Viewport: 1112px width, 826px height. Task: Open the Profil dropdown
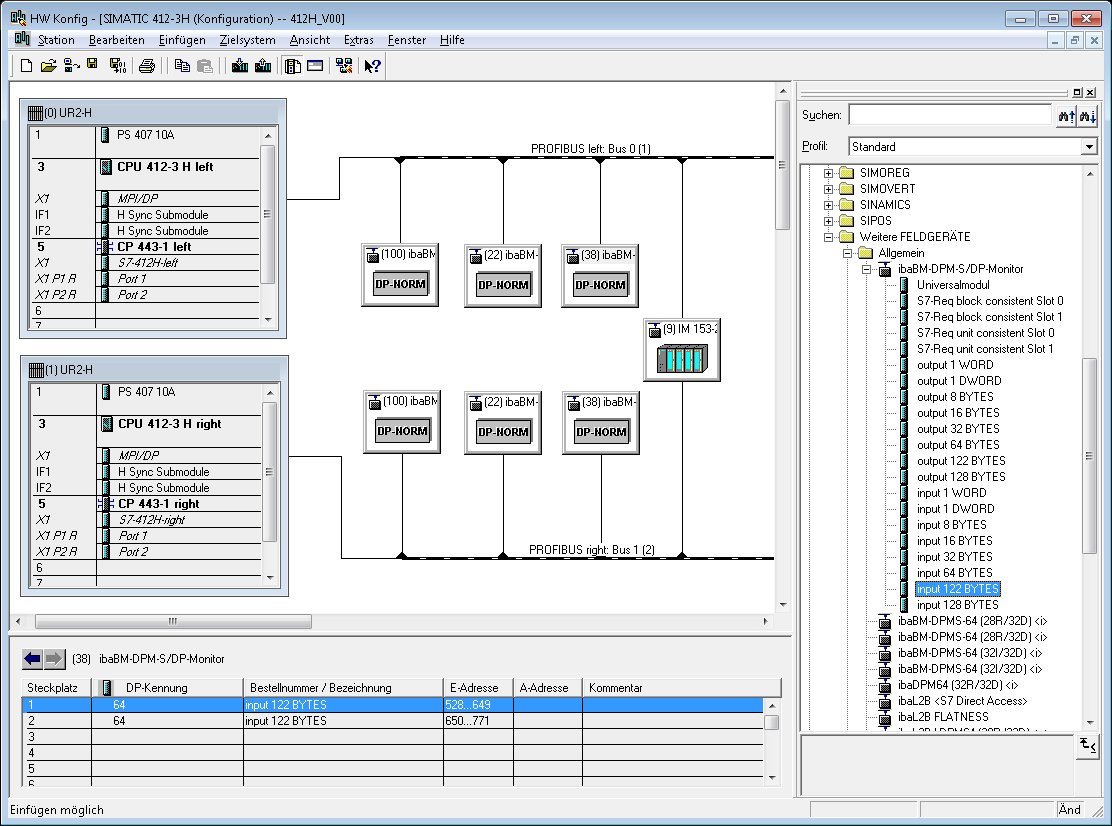click(1089, 147)
